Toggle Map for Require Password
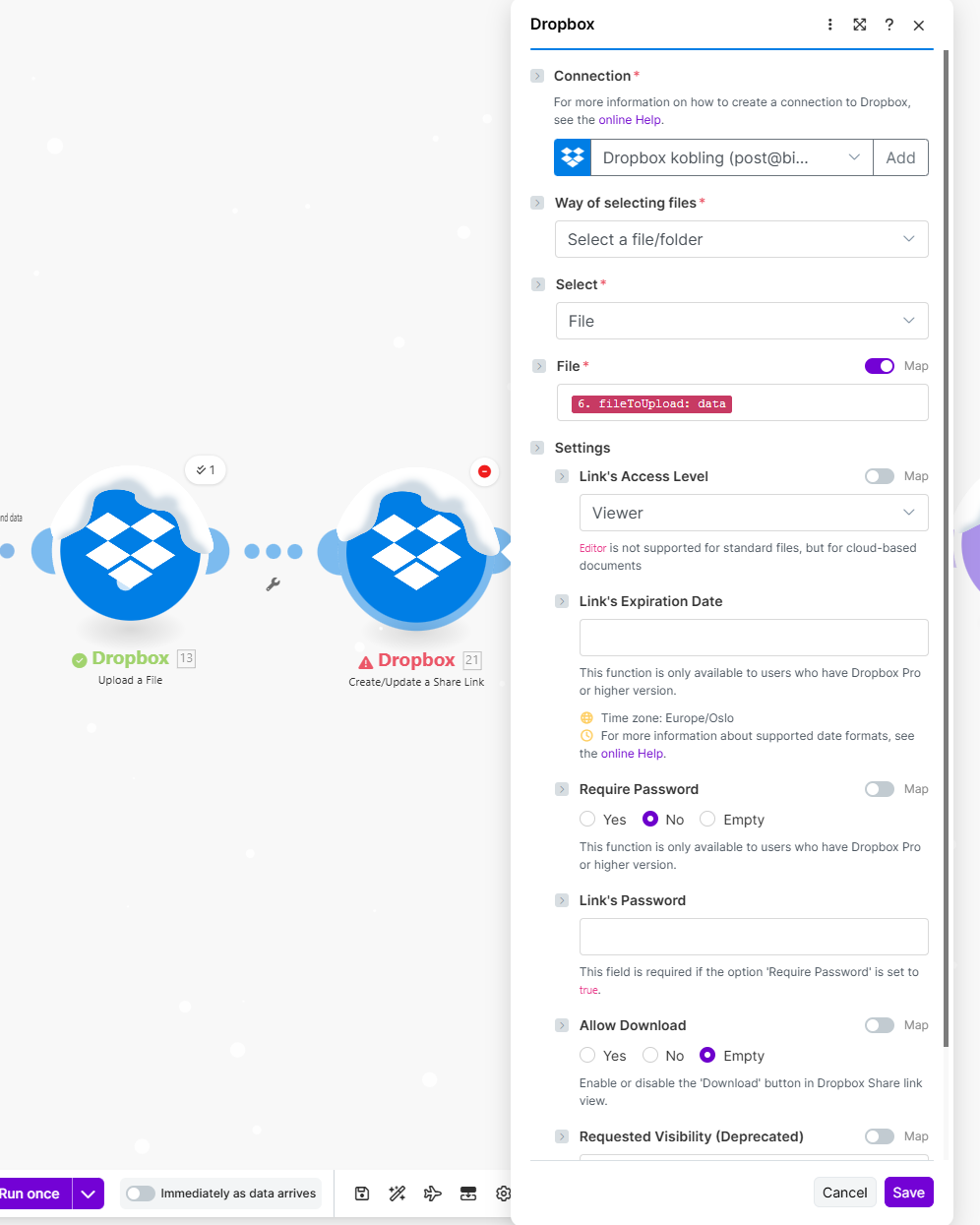The image size is (980, 1225). 880,789
